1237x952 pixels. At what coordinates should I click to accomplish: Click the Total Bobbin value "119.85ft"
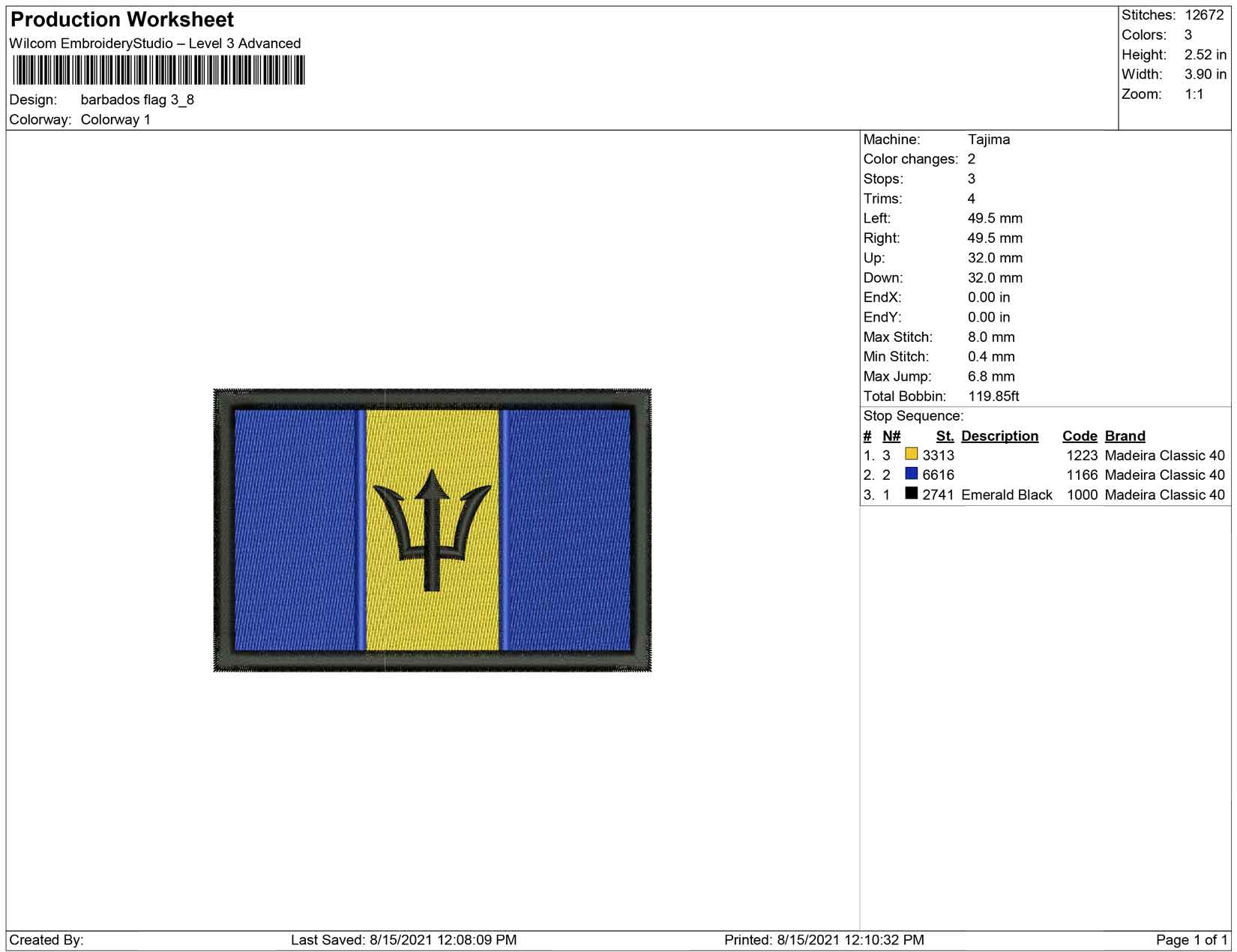[x=993, y=397]
